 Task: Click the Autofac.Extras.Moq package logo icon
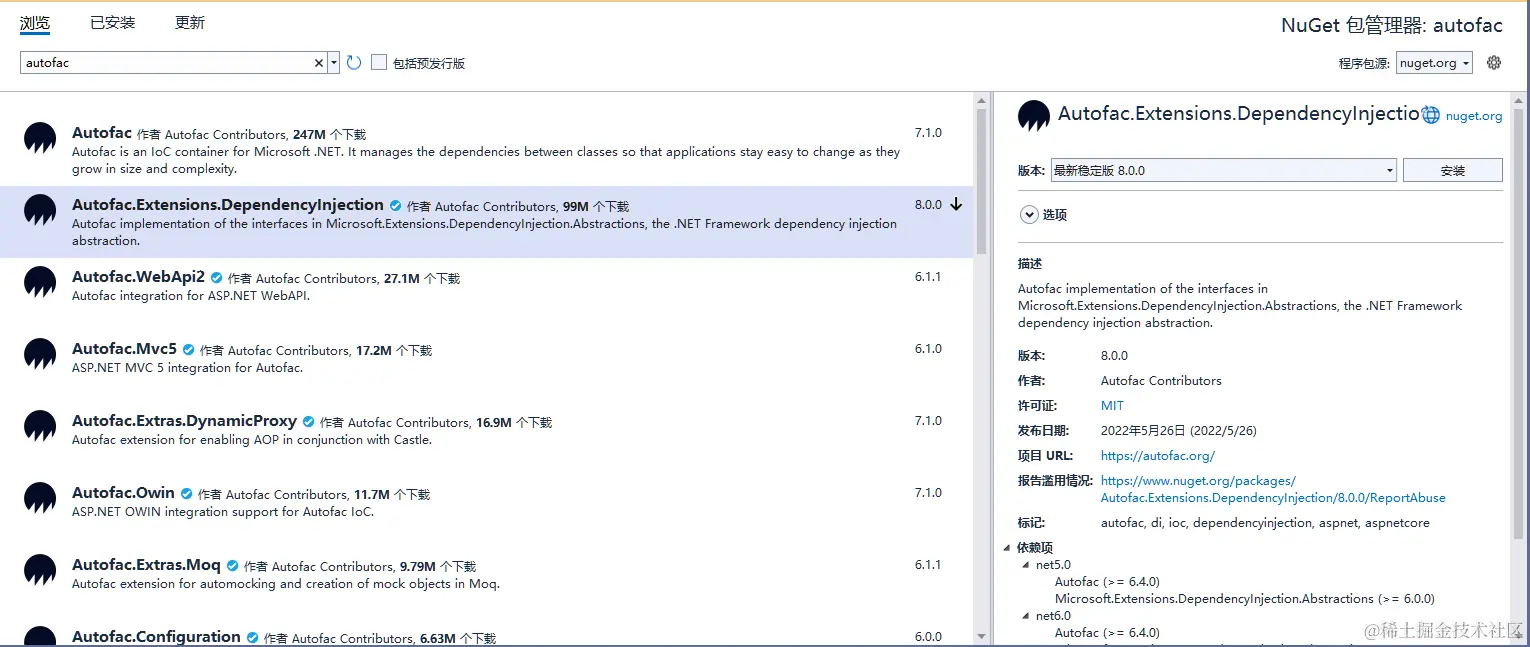click(x=40, y=570)
